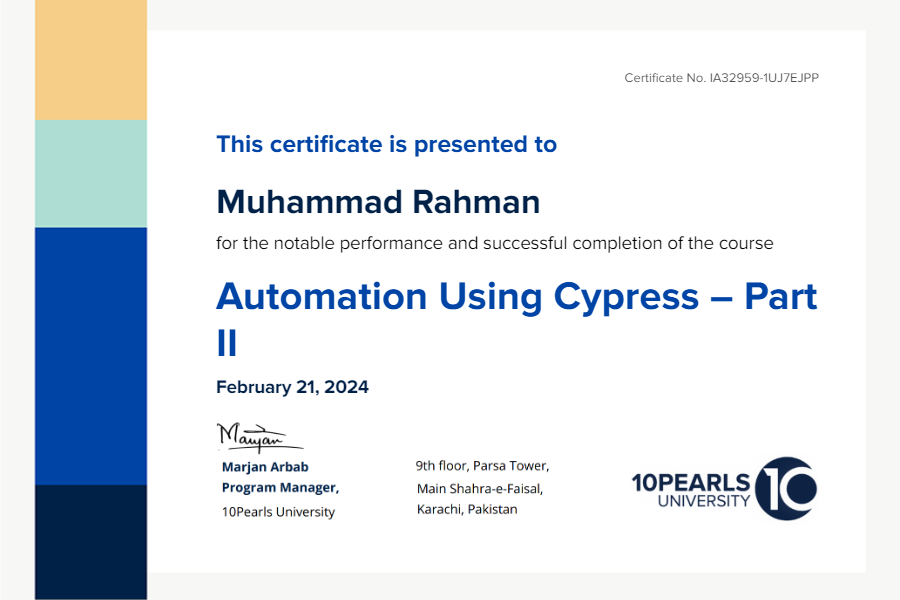Click the Marjan handwritten signature

pyautogui.click(x=259, y=438)
